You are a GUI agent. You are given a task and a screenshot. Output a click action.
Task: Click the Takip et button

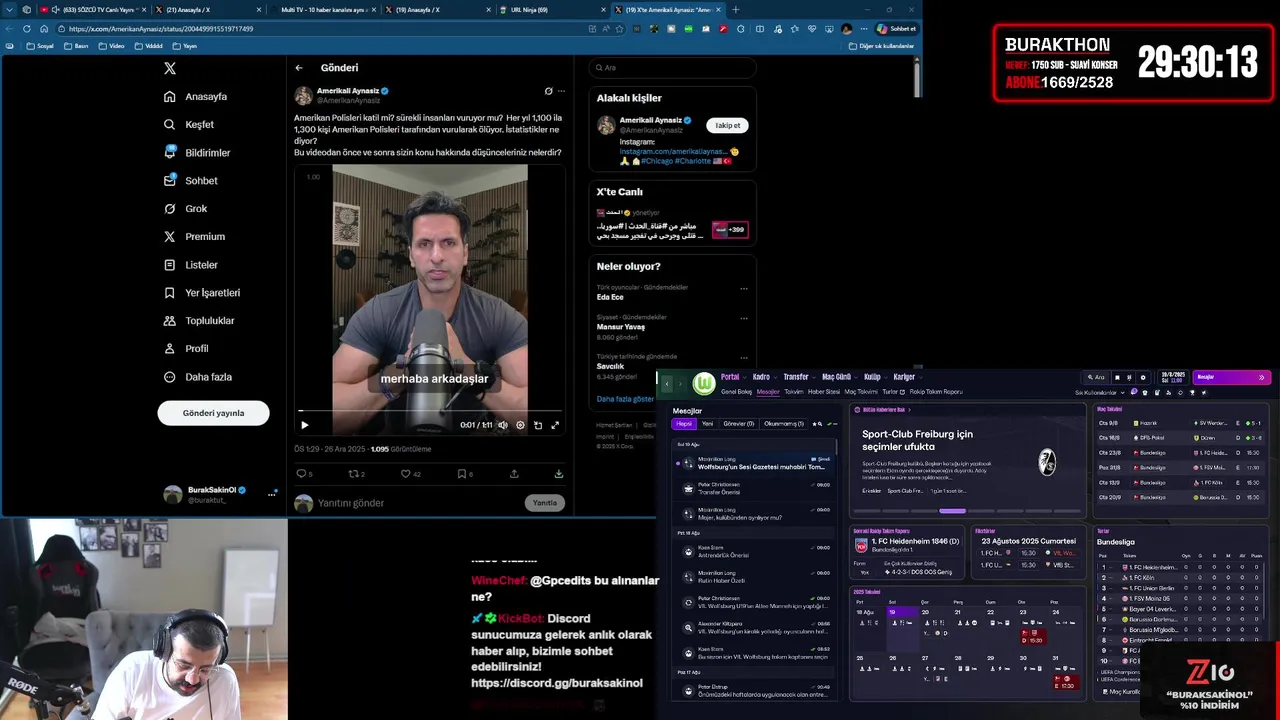[728, 125]
